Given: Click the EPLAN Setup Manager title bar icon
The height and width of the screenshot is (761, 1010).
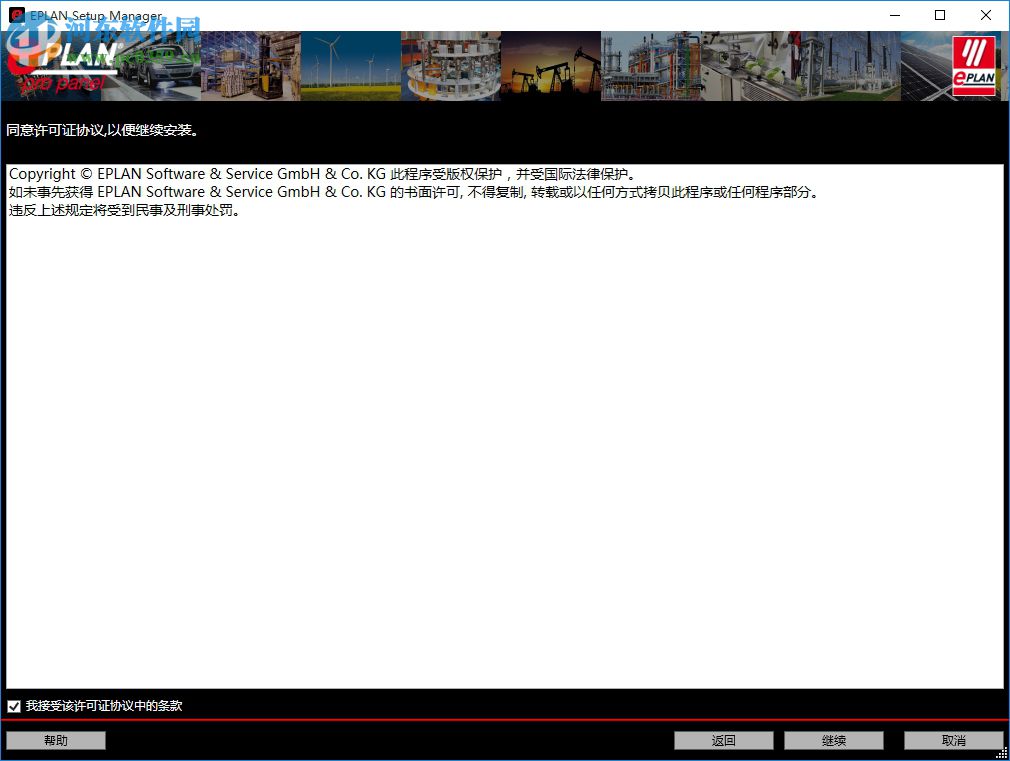Looking at the screenshot, I should click(17, 15).
